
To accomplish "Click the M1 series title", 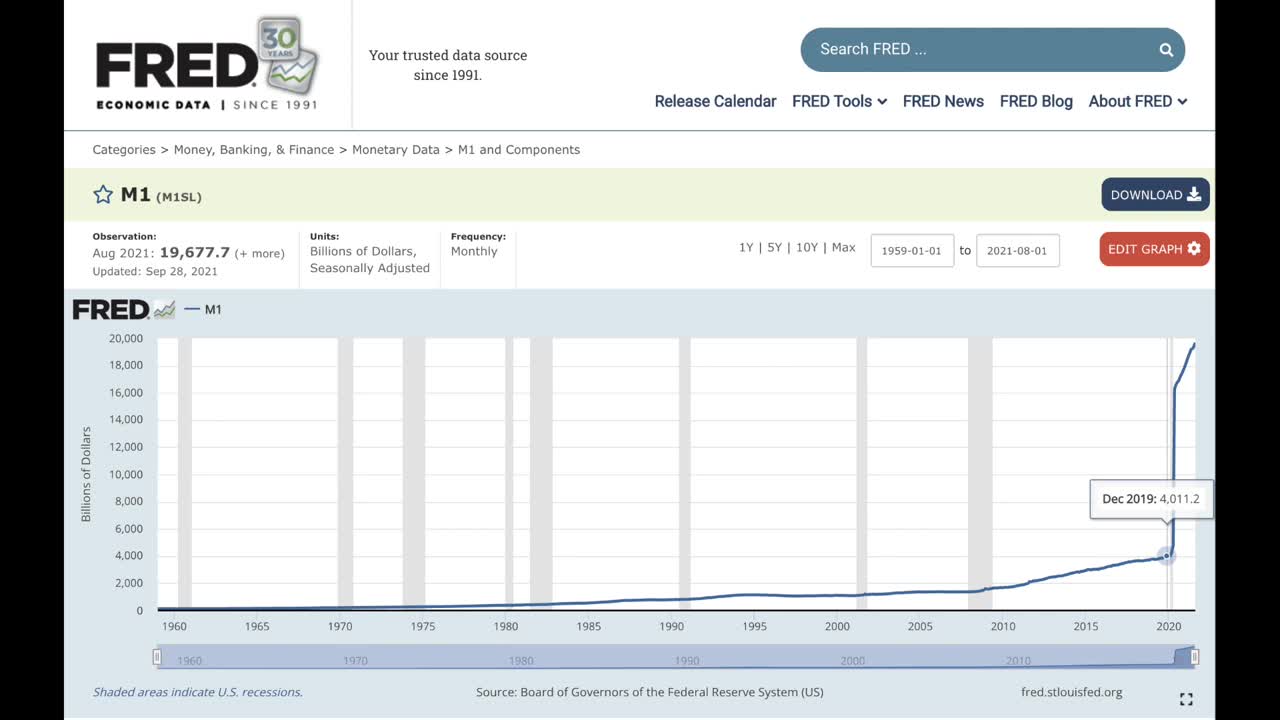I will pos(135,195).
